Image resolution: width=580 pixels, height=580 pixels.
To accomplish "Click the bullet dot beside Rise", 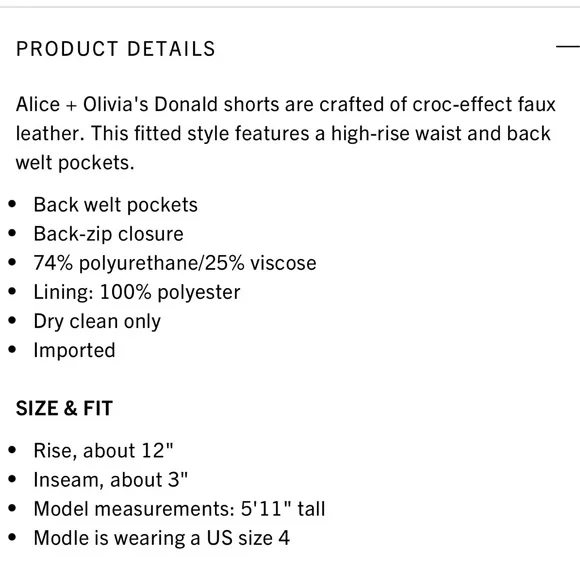I will pos(12,450).
